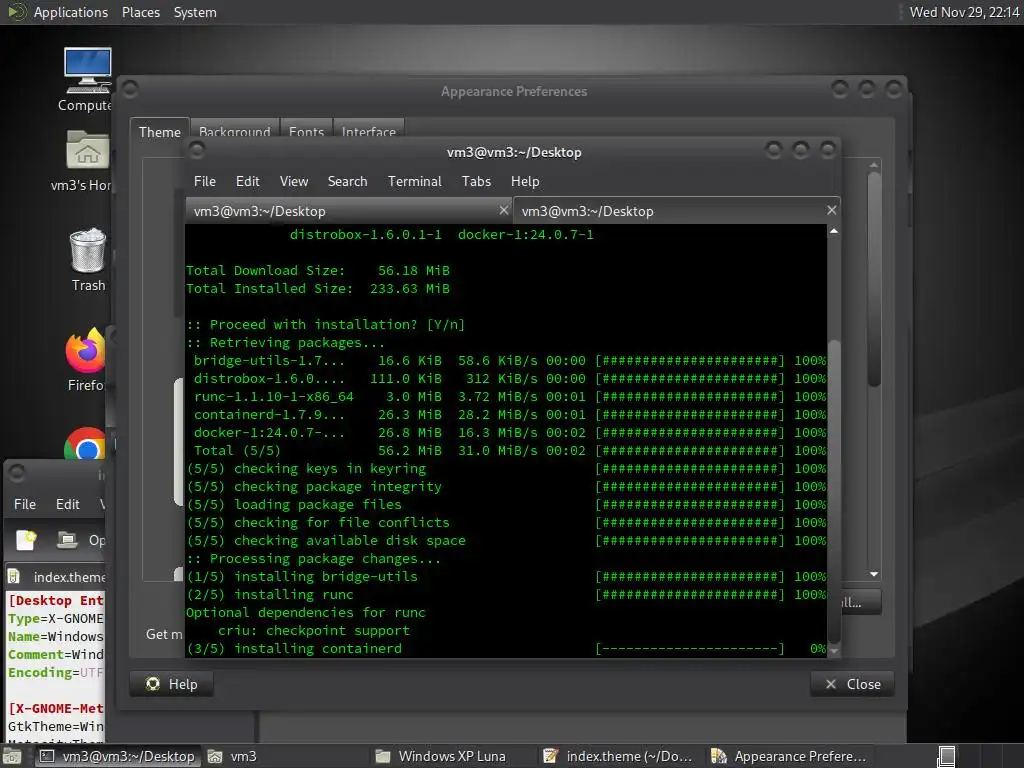This screenshot has height=768, width=1024.
Task: Click 'Proceed with installation? [Y/n]' line
Action: pos(325,325)
